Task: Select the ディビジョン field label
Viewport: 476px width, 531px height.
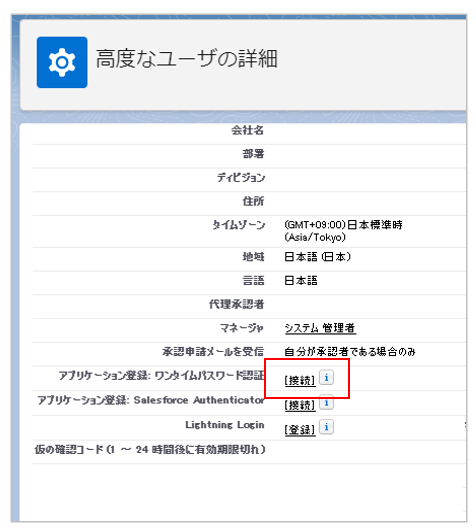Action: pyautogui.click(x=241, y=177)
